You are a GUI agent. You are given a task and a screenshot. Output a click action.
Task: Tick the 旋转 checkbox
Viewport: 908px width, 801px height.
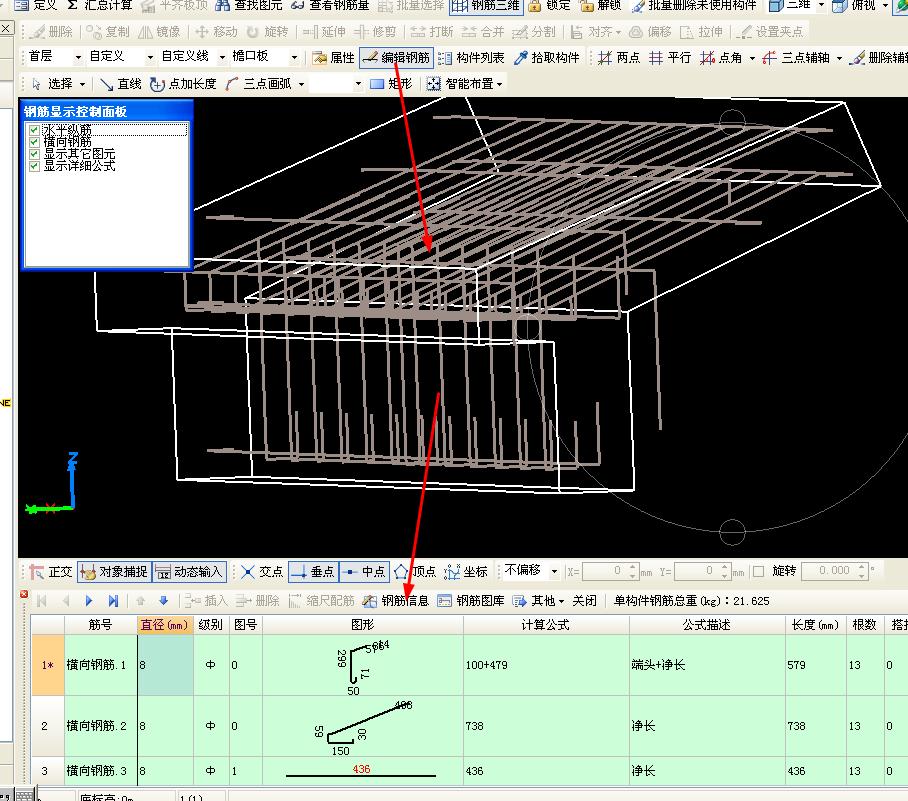[x=758, y=572]
